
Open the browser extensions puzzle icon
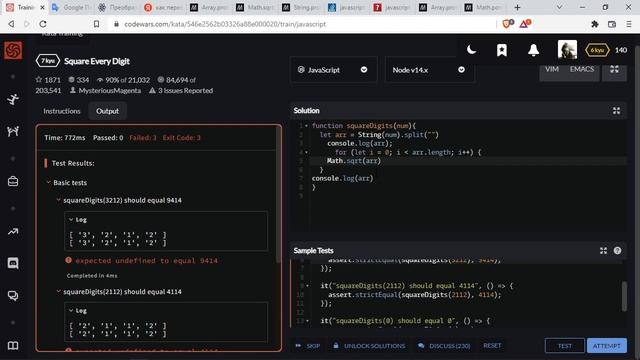point(595,24)
